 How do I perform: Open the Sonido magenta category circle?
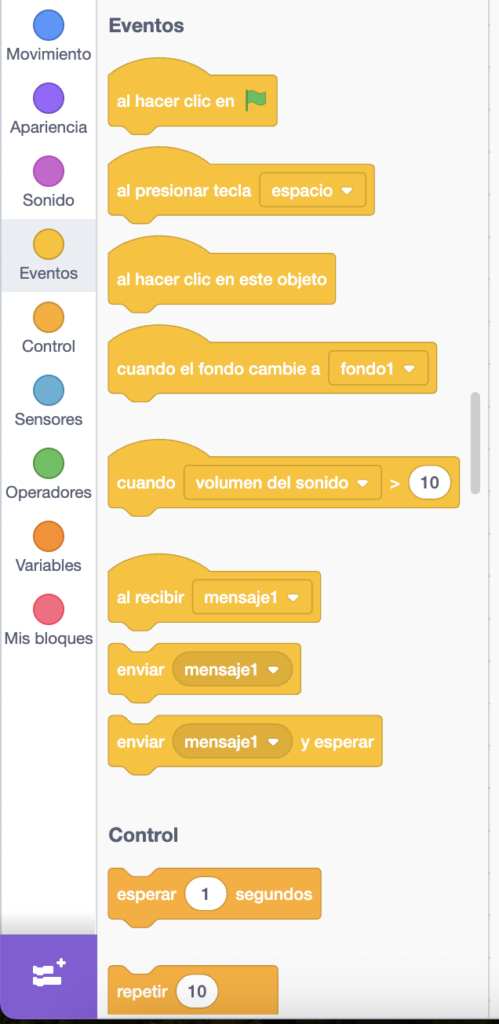[48, 172]
